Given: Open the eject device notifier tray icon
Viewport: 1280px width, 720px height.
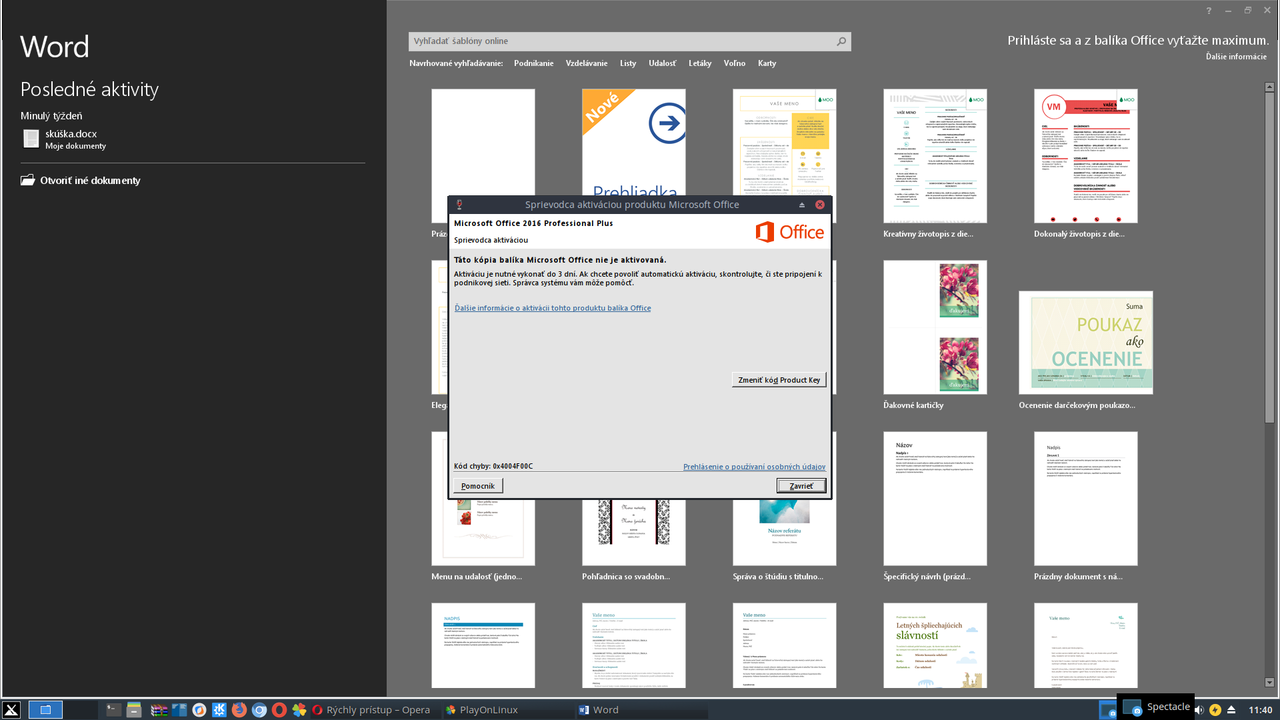Looking at the screenshot, I should pos(1232,710).
